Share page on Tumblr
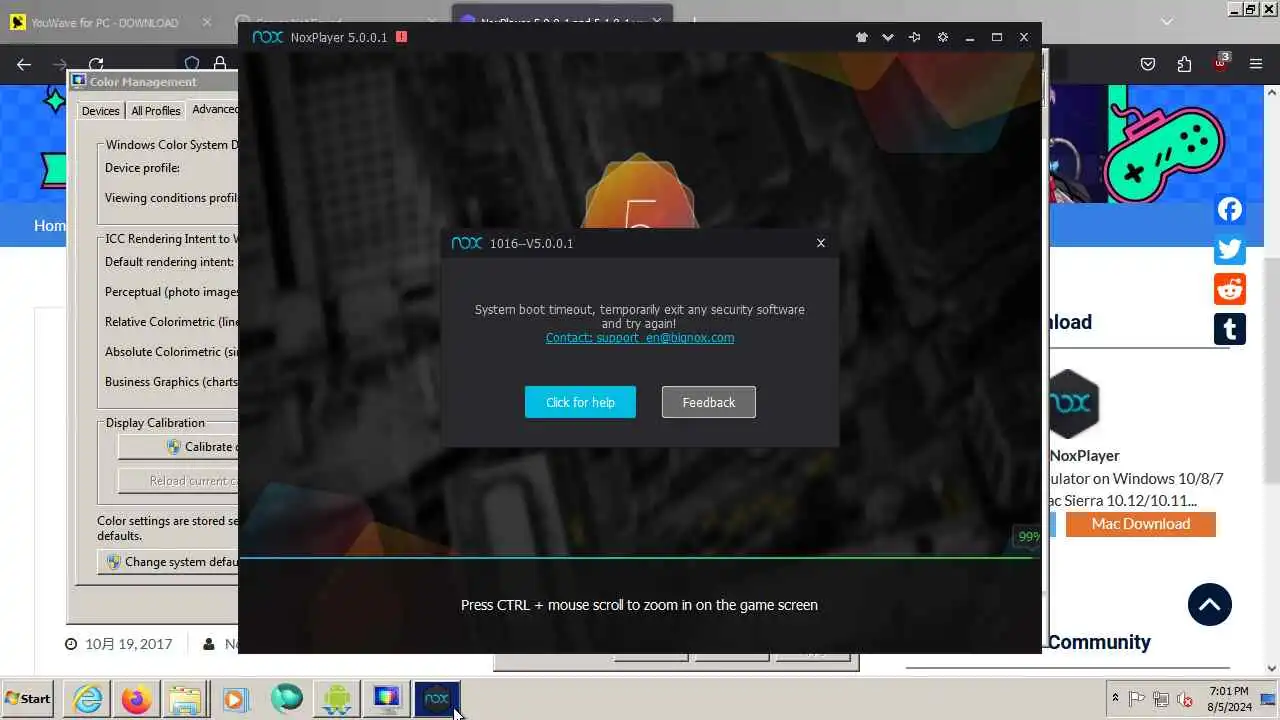Viewport: 1280px width, 720px height. click(1230, 328)
